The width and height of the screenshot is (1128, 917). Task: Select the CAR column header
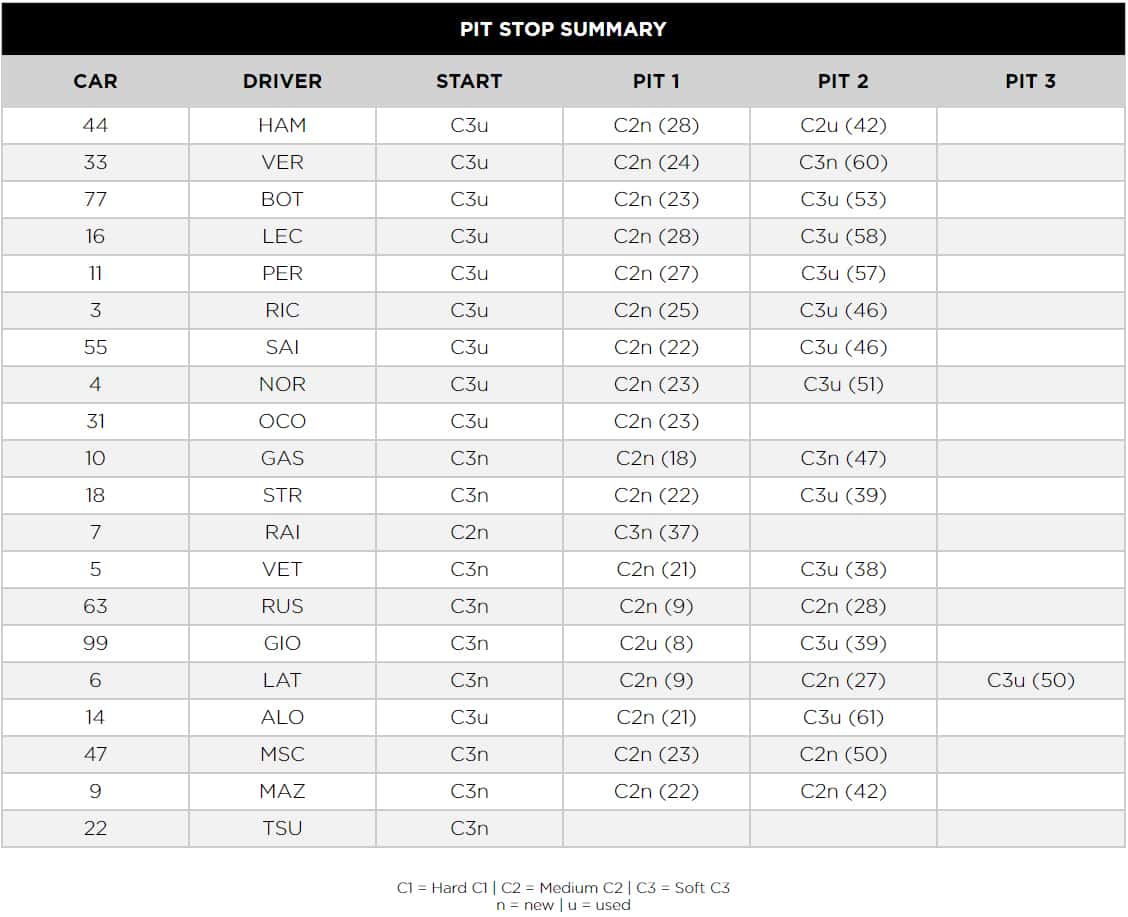pos(95,81)
